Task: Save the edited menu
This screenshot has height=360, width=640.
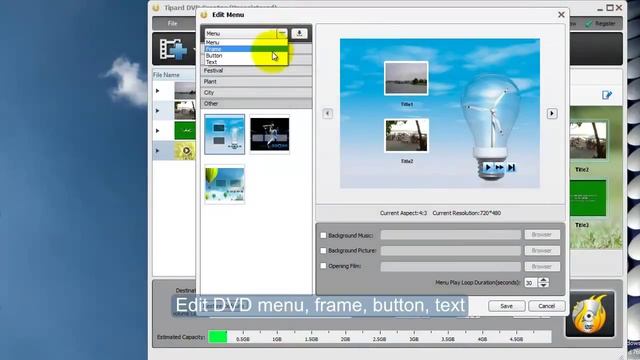Action: click(507, 306)
